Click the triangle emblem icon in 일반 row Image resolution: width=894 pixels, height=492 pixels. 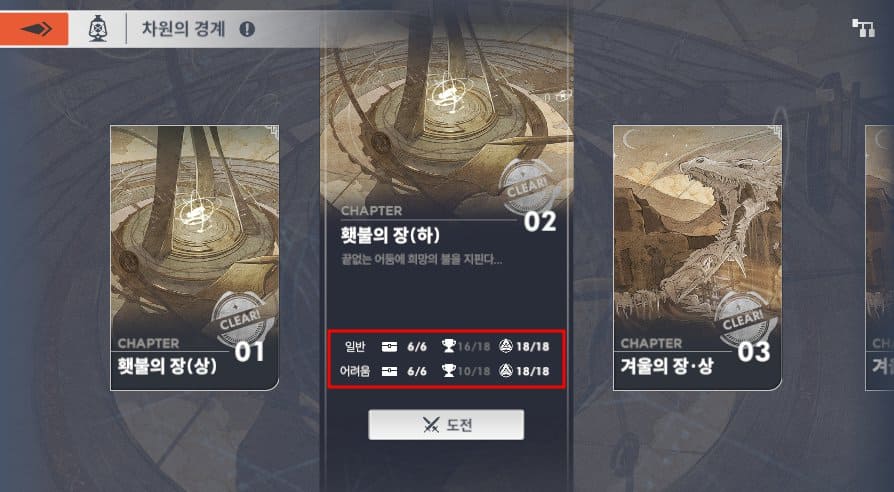click(506, 345)
